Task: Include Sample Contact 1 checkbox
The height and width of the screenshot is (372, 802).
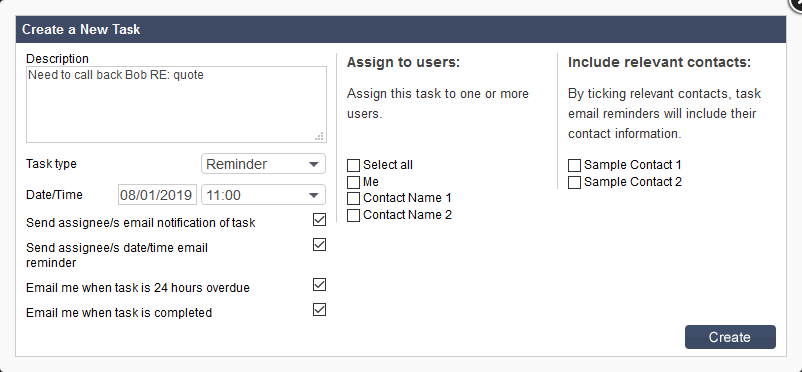Action: pos(574,165)
